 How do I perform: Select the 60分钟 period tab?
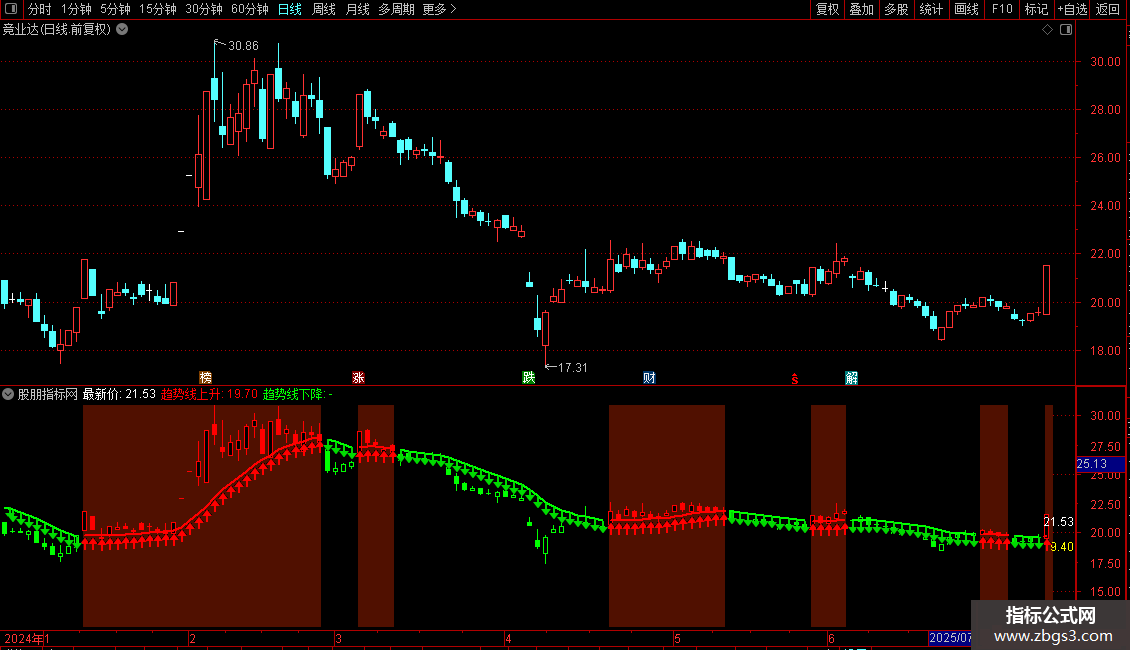click(x=250, y=9)
